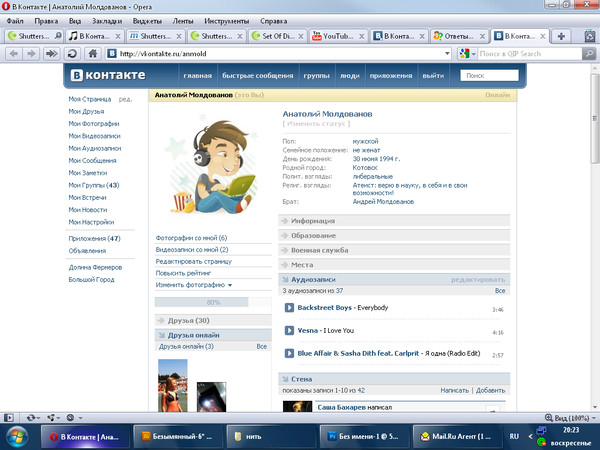This screenshot has width=600, height=450.
Task: Open Долина Фермеров app link
Action: [x=95, y=267]
